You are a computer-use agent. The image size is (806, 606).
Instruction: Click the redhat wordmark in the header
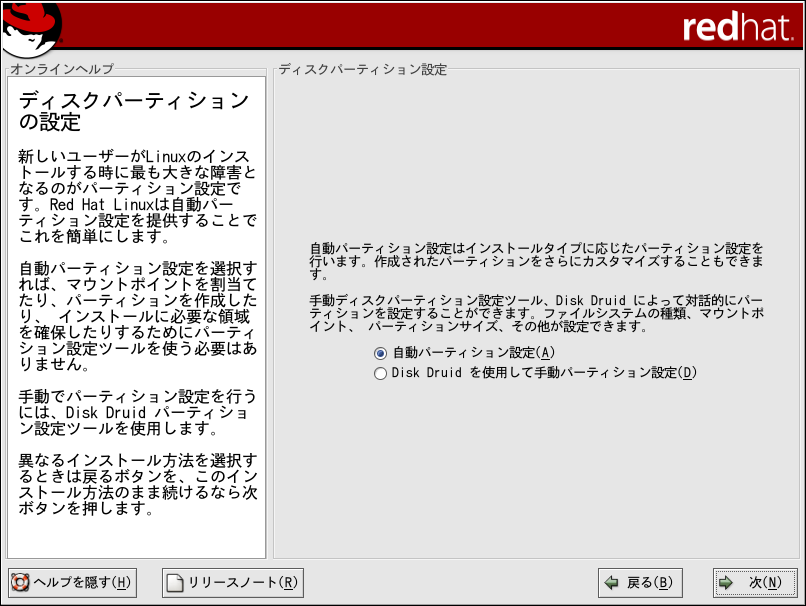pos(737,28)
